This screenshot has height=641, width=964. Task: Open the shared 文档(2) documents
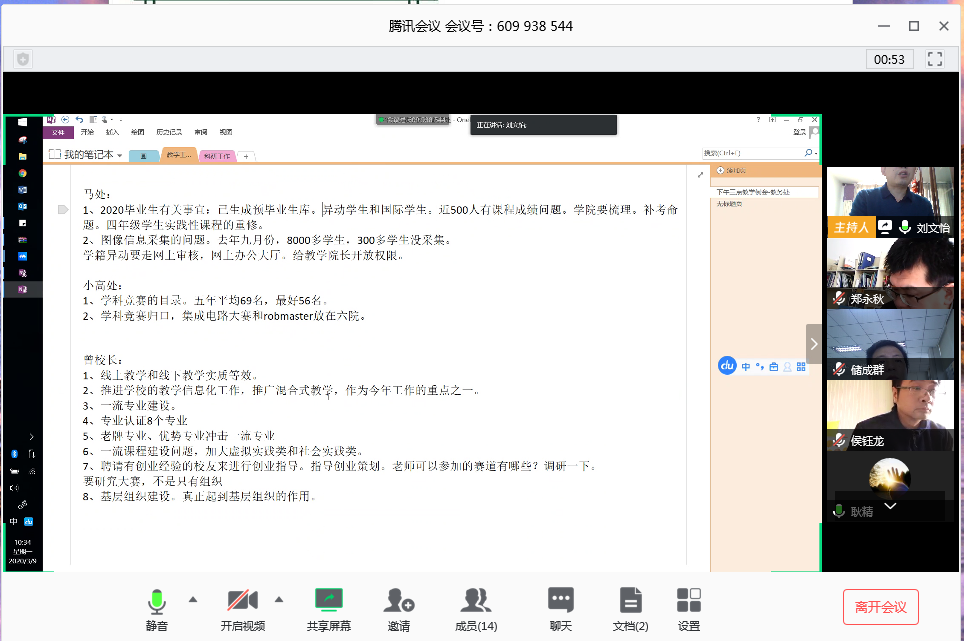point(629,605)
